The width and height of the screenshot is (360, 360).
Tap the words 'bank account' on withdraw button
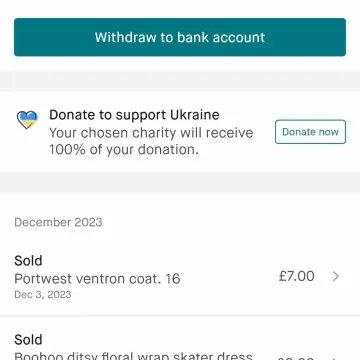(221, 37)
